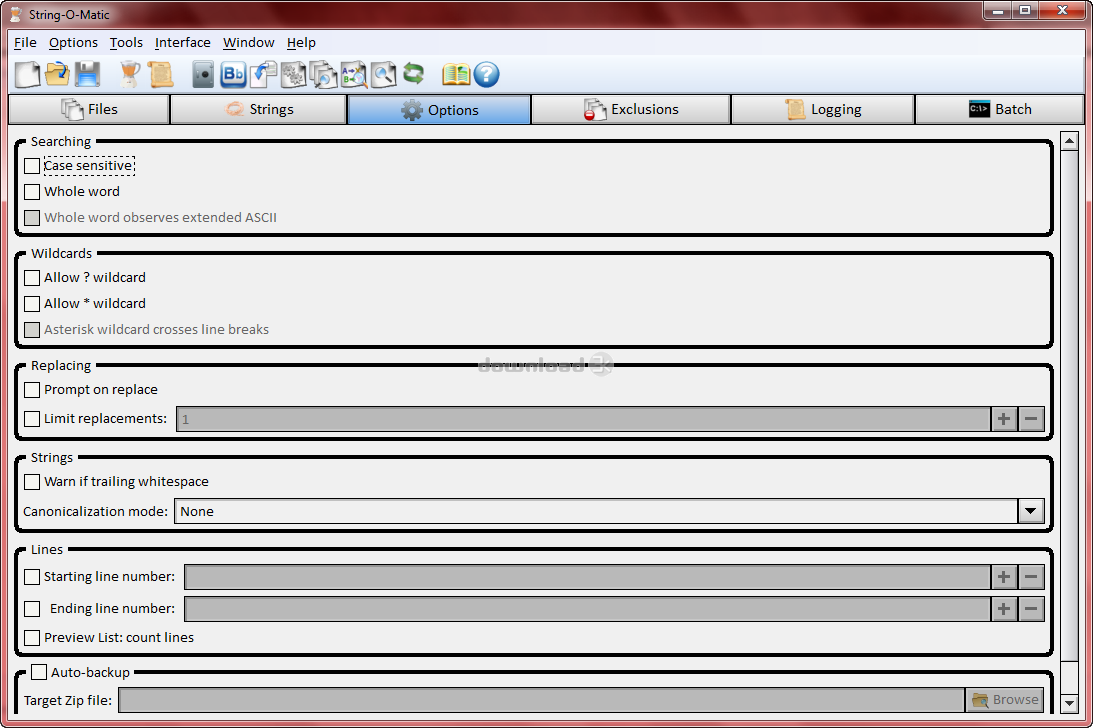
Task: Switch to the Logging tab
Action: tap(823, 109)
